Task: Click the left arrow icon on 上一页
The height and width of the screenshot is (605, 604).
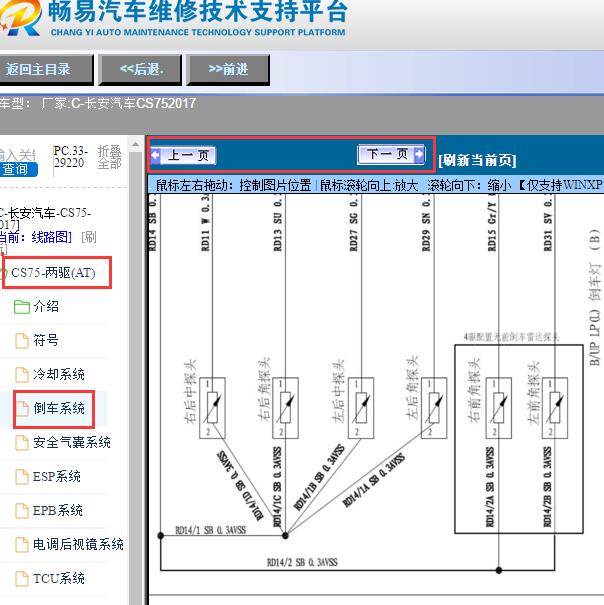Action: point(156,155)
